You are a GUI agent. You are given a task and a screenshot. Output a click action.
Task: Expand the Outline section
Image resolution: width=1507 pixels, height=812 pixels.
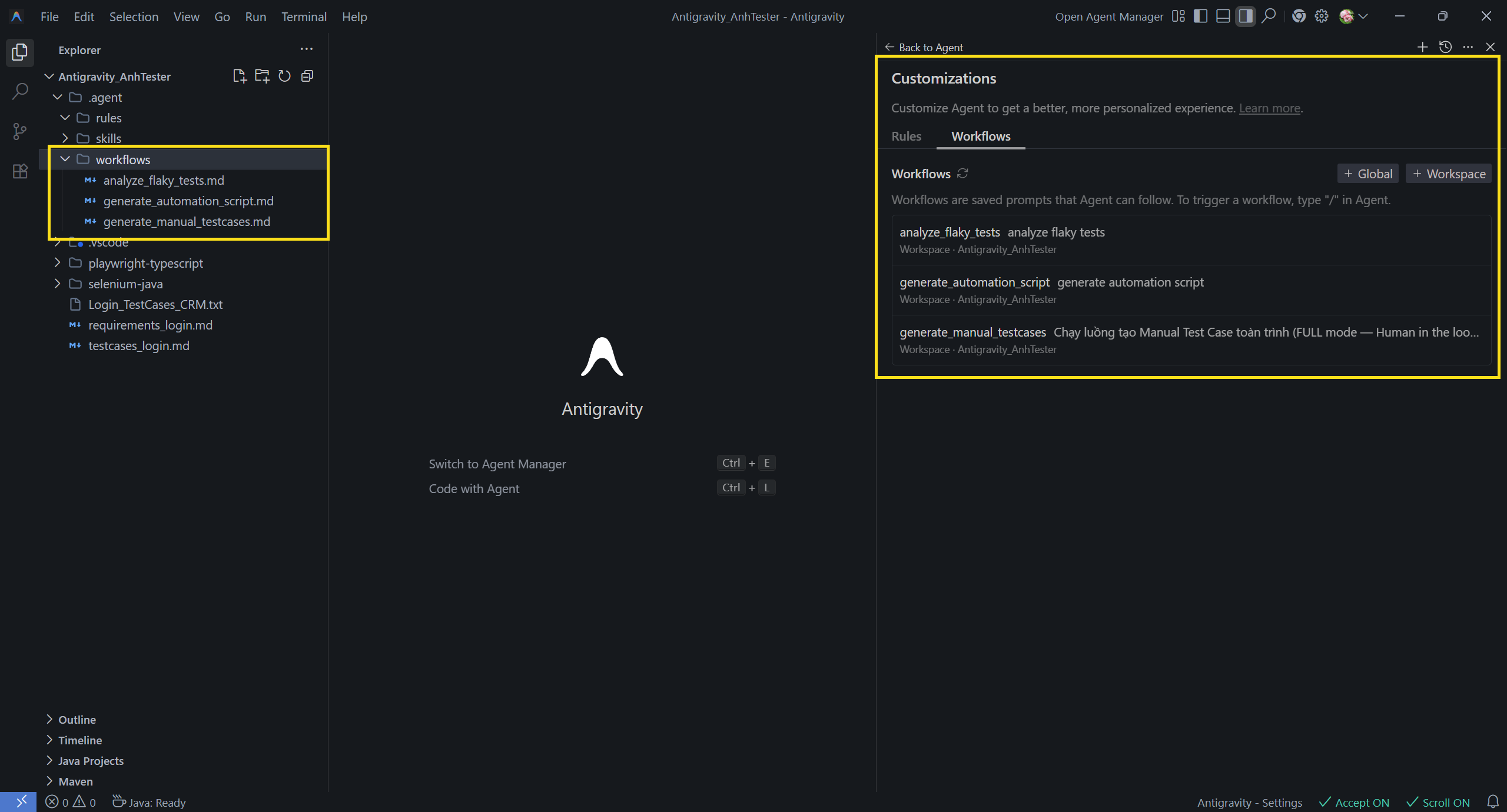(77, 720)
